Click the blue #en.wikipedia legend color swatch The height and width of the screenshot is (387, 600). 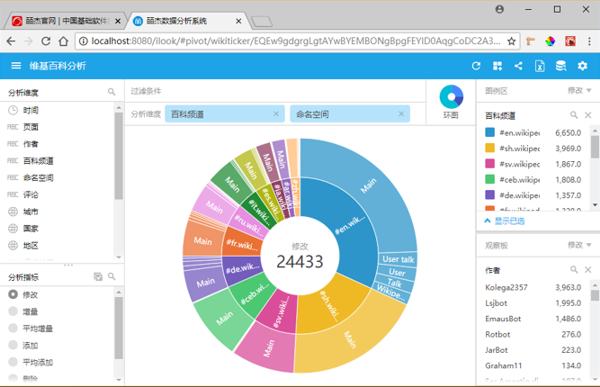point(490,132)
